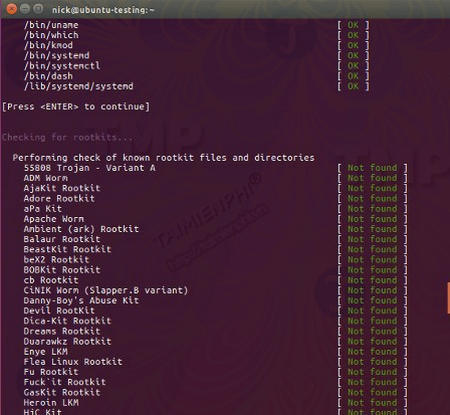Click the 'BOBKit Rootkit' entry
This screenshot has height=415, width=450.
(62, 270)
